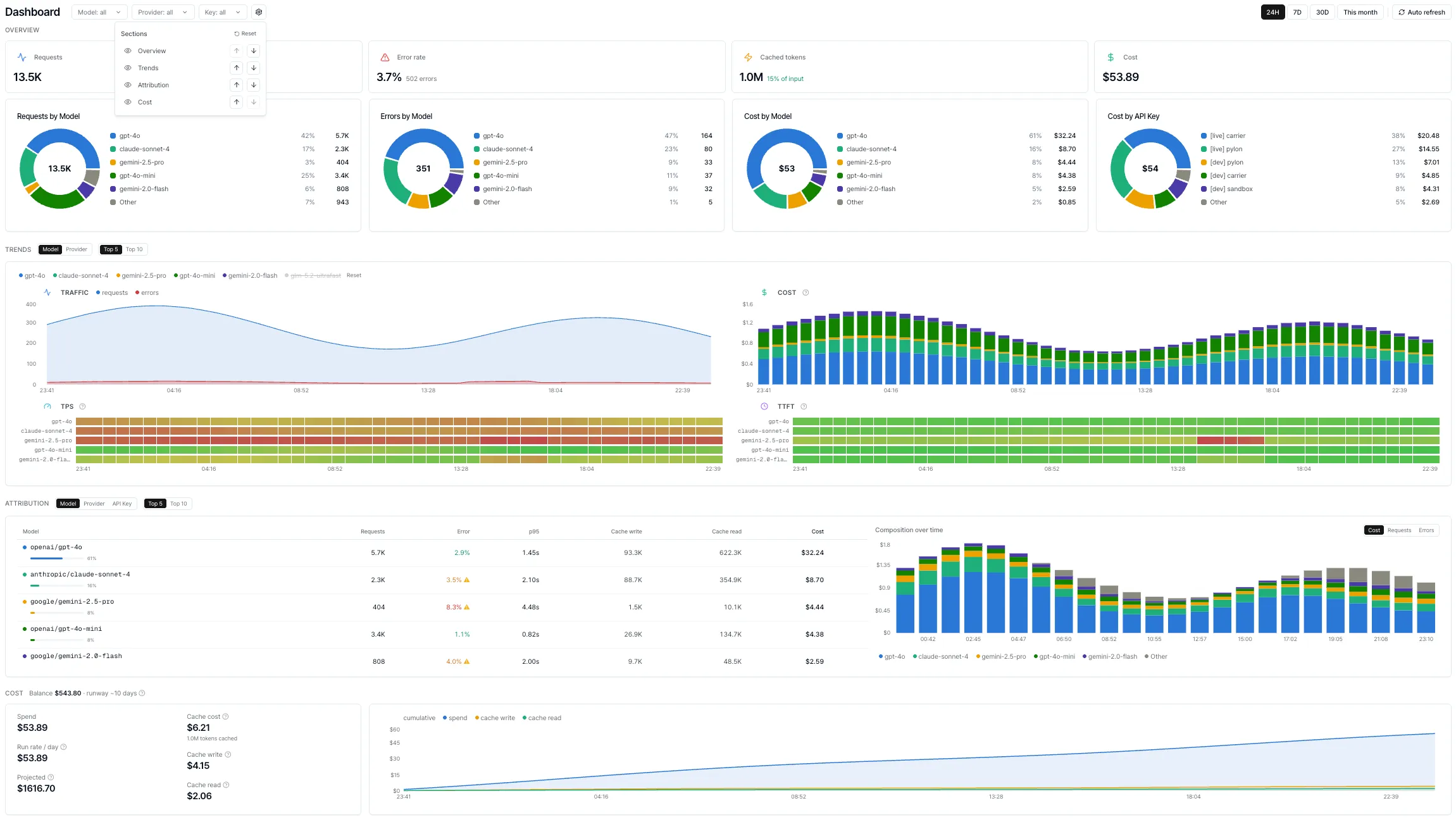Move Overview section down
This screenshot has height=822, width=1456.
tap(254, 51)
